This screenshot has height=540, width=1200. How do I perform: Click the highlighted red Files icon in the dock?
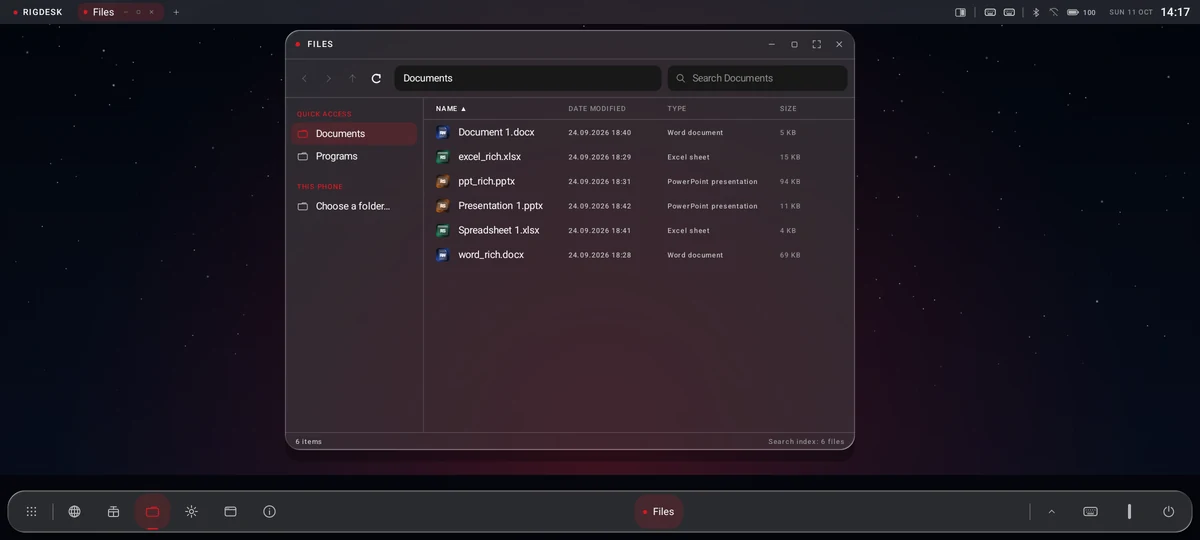point(152,511)
